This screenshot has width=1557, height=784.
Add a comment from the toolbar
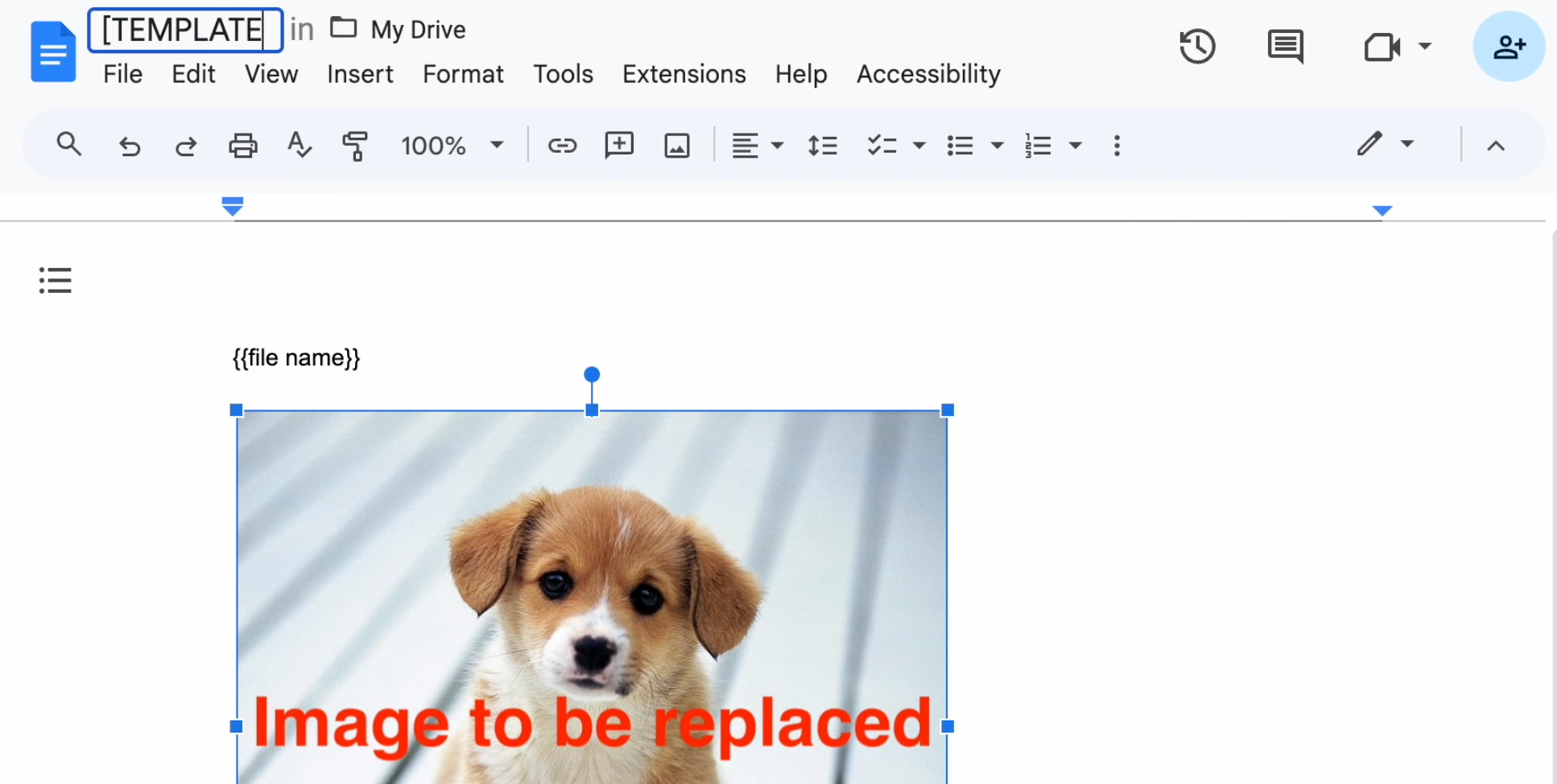(x=619, y=146)
